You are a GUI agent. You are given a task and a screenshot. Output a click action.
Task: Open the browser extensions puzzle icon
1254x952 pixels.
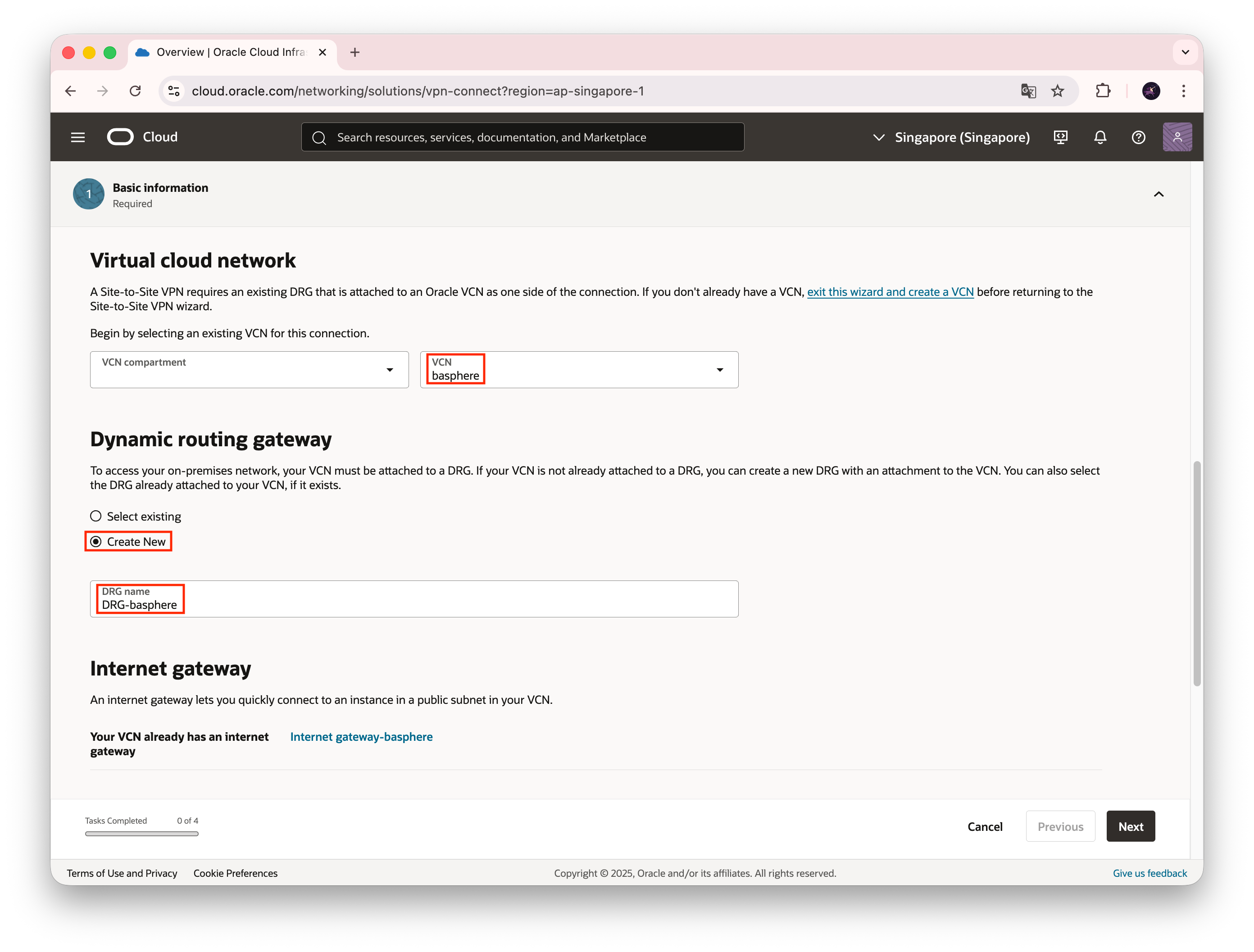(x=1103, y=91)
